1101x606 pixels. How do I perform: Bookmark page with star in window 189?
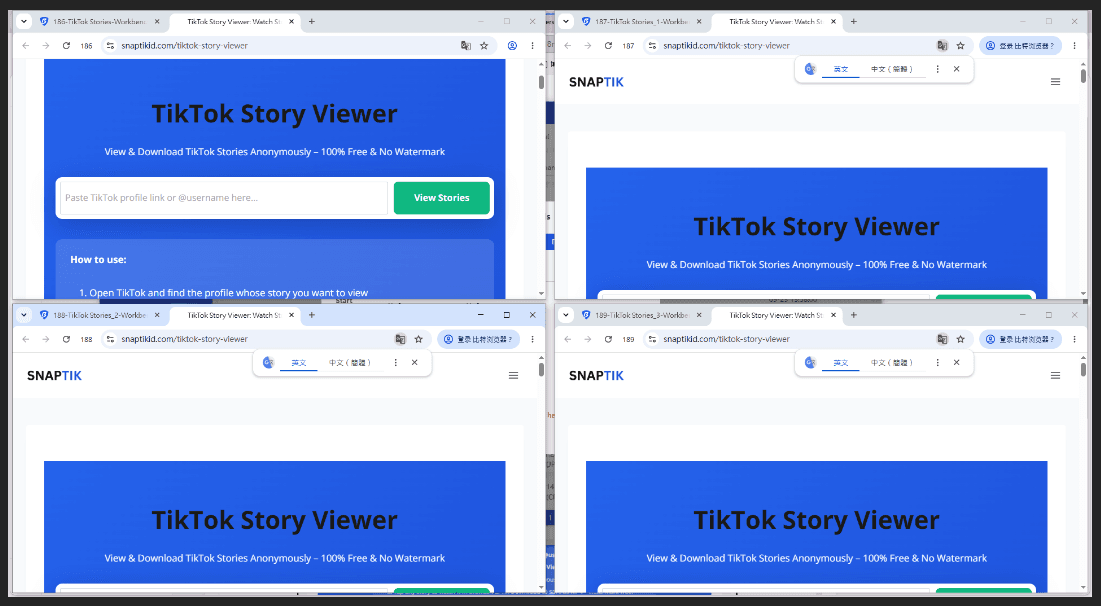click(x=961, y=339)
